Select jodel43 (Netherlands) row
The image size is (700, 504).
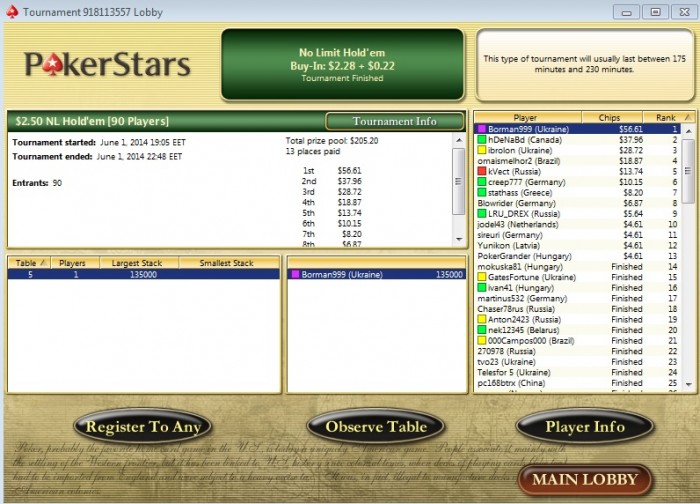click(578, 225)
